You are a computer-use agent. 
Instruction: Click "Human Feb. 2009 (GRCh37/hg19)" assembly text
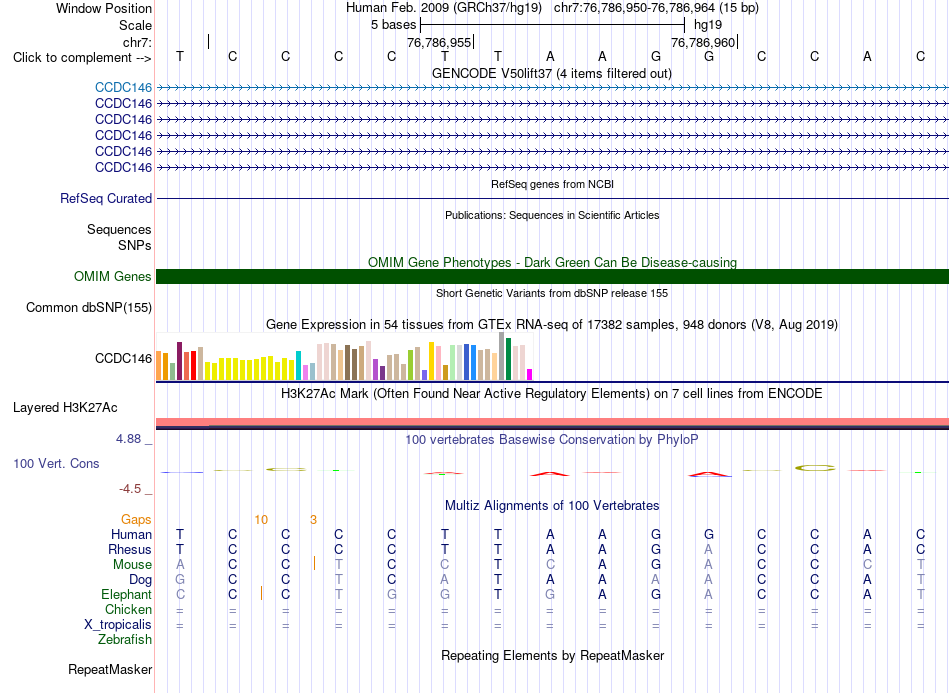click(444, 8)
